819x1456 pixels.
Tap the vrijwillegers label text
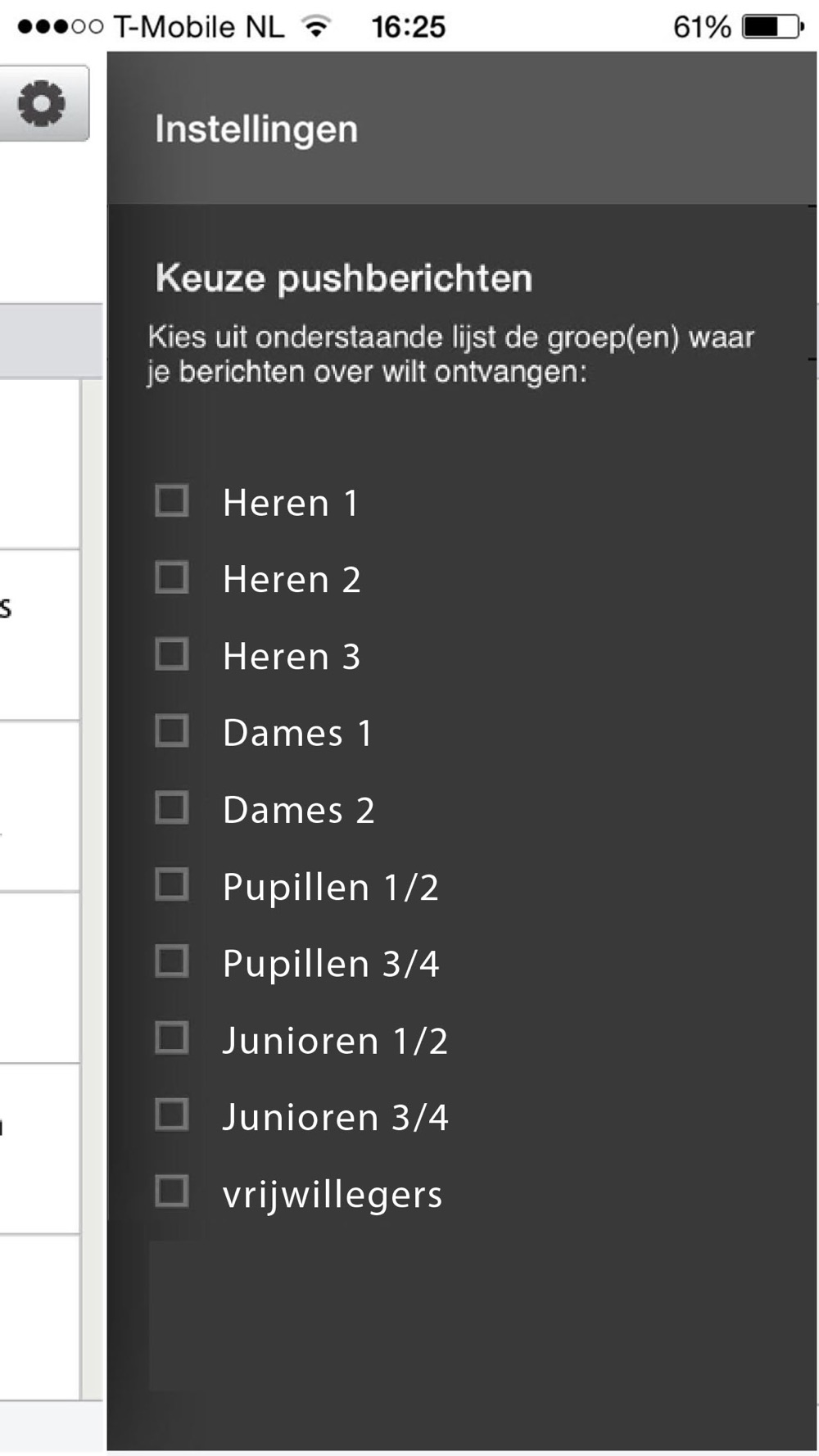tap(332, 1195)
